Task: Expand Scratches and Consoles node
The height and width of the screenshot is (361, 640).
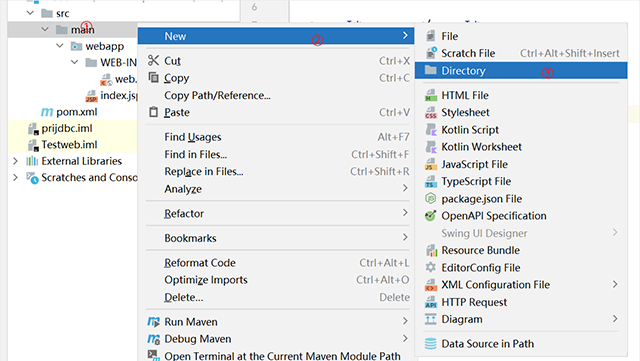Action: coord(16,177)
